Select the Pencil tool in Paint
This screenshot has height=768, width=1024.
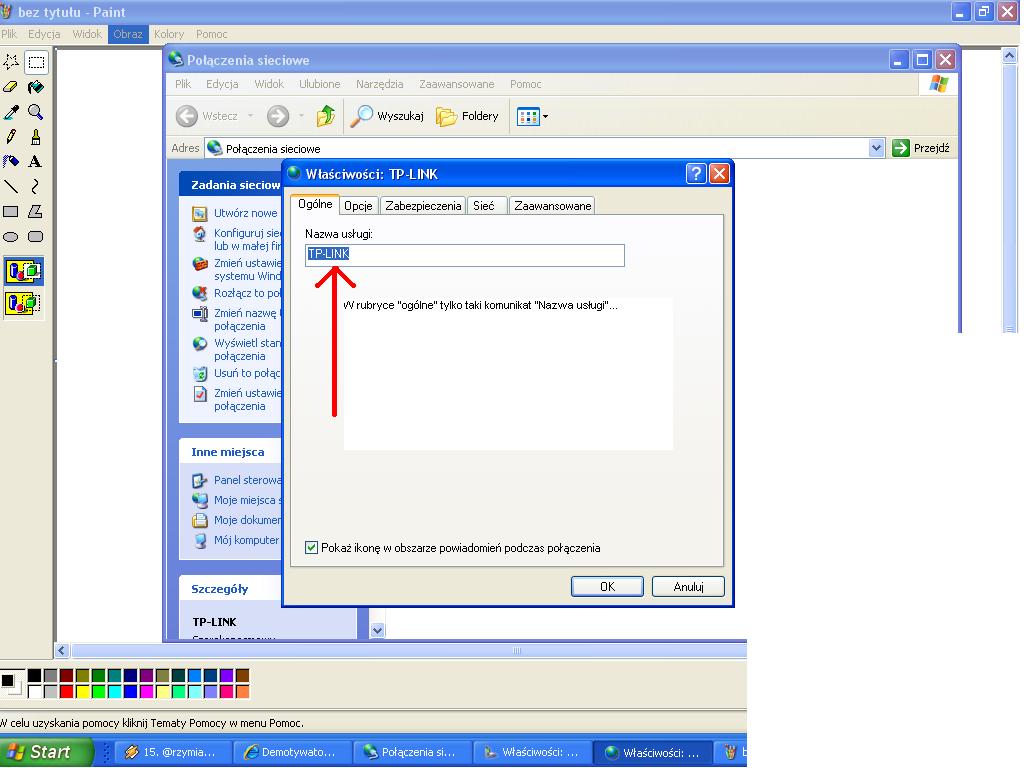(x=11, y=136)
